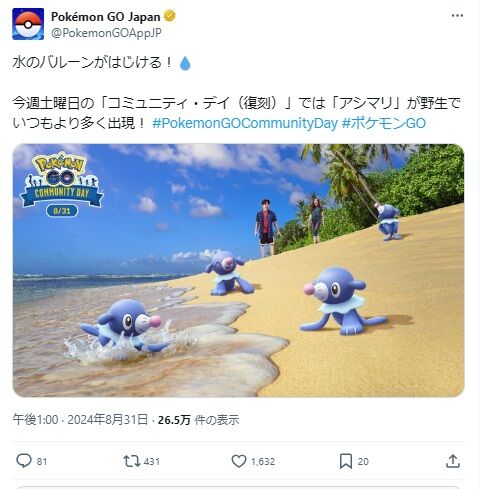The height and width of the screenshot is (489, 493).
Task: Click the 81 replies count
Action: [x=42, y=462]
